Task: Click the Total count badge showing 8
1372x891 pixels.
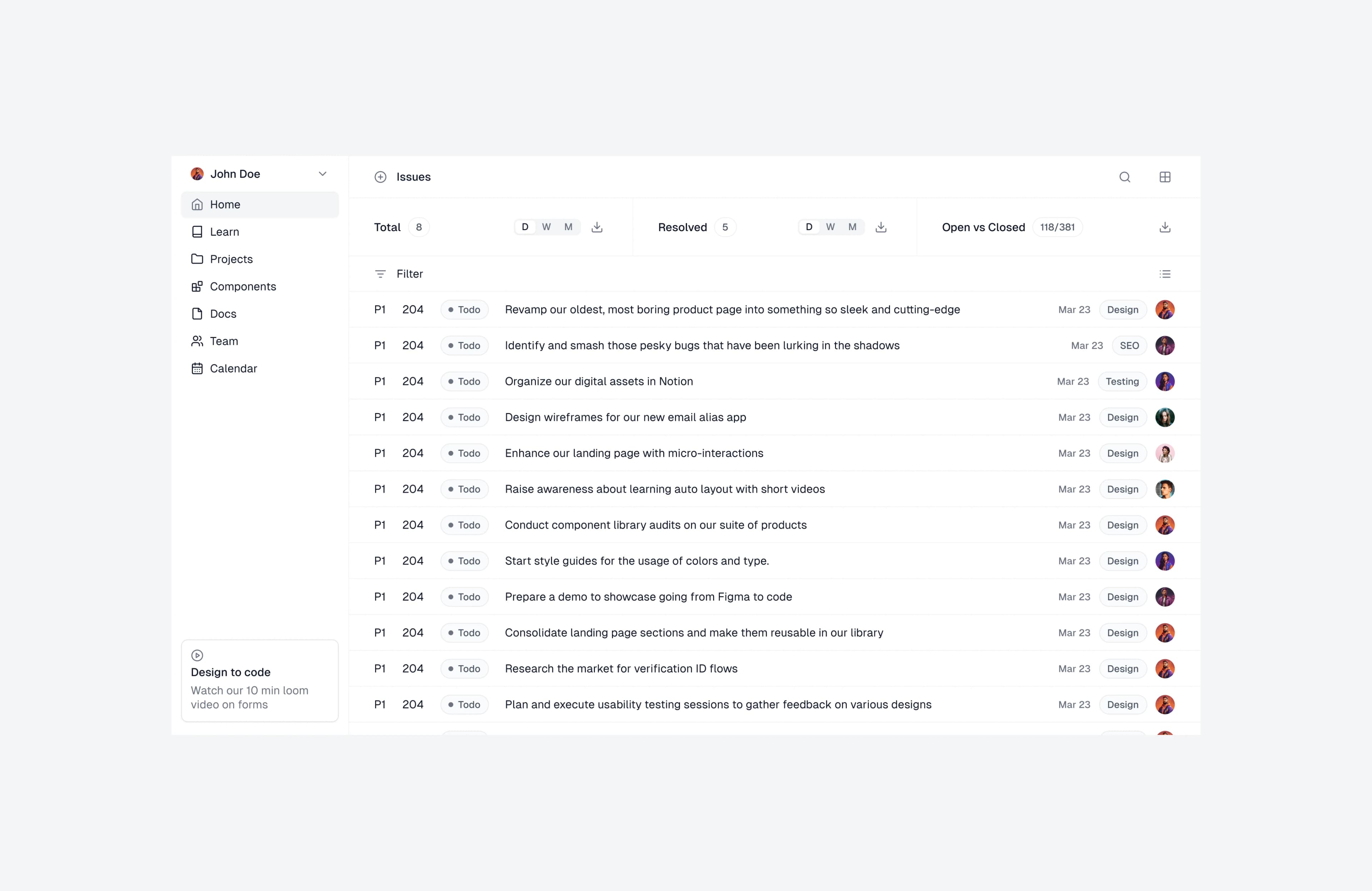Action: pos(419,227)
